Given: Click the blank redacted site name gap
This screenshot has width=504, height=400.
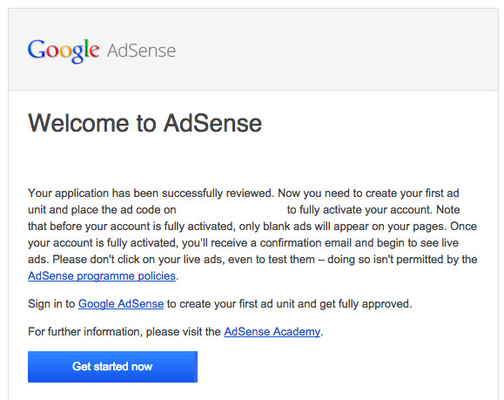Looking at the screenshot, I should click(231, 210).
